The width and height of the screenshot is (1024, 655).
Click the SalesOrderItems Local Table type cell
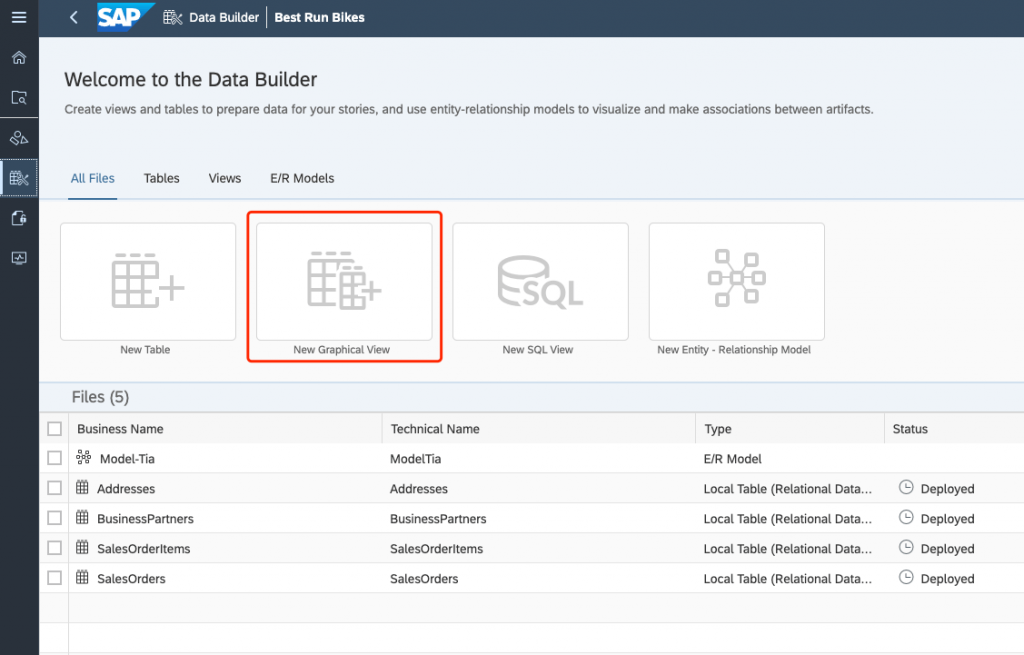[x=788, y=549]
